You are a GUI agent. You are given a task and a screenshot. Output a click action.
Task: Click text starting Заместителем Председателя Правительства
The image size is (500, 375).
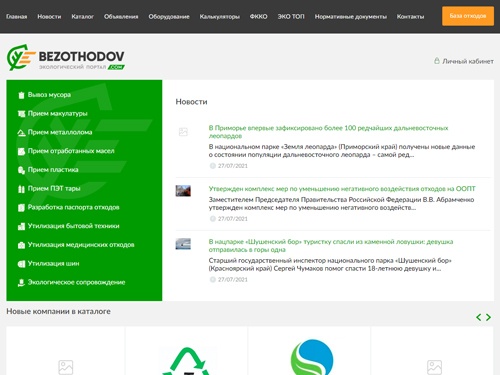341,204
